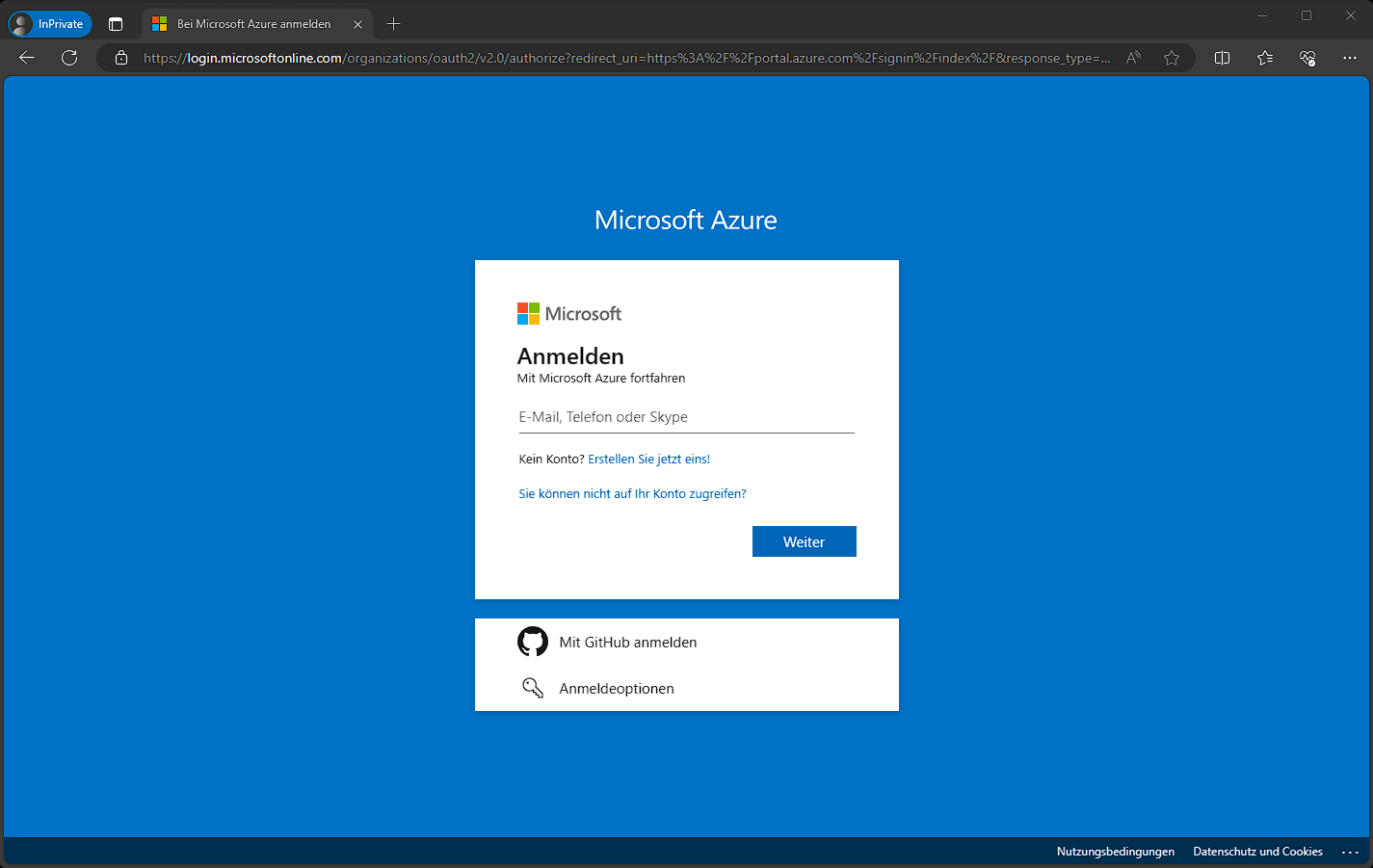Reload the page with refresh icon

pyautogui.click(x=69, y=58)
